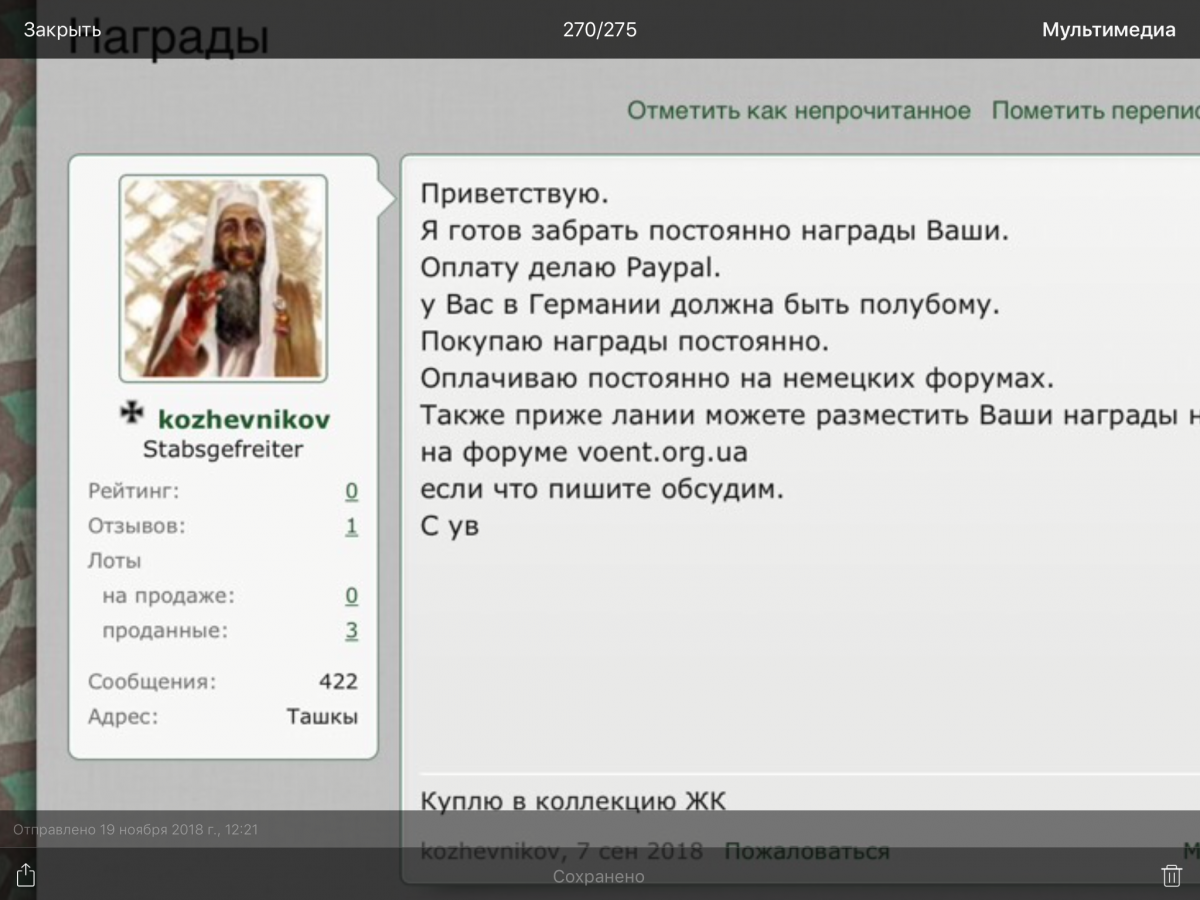The width and height of the screenshot is (1200, 900).
Task: Click the Награды page heading
Action: pos(170,37)
